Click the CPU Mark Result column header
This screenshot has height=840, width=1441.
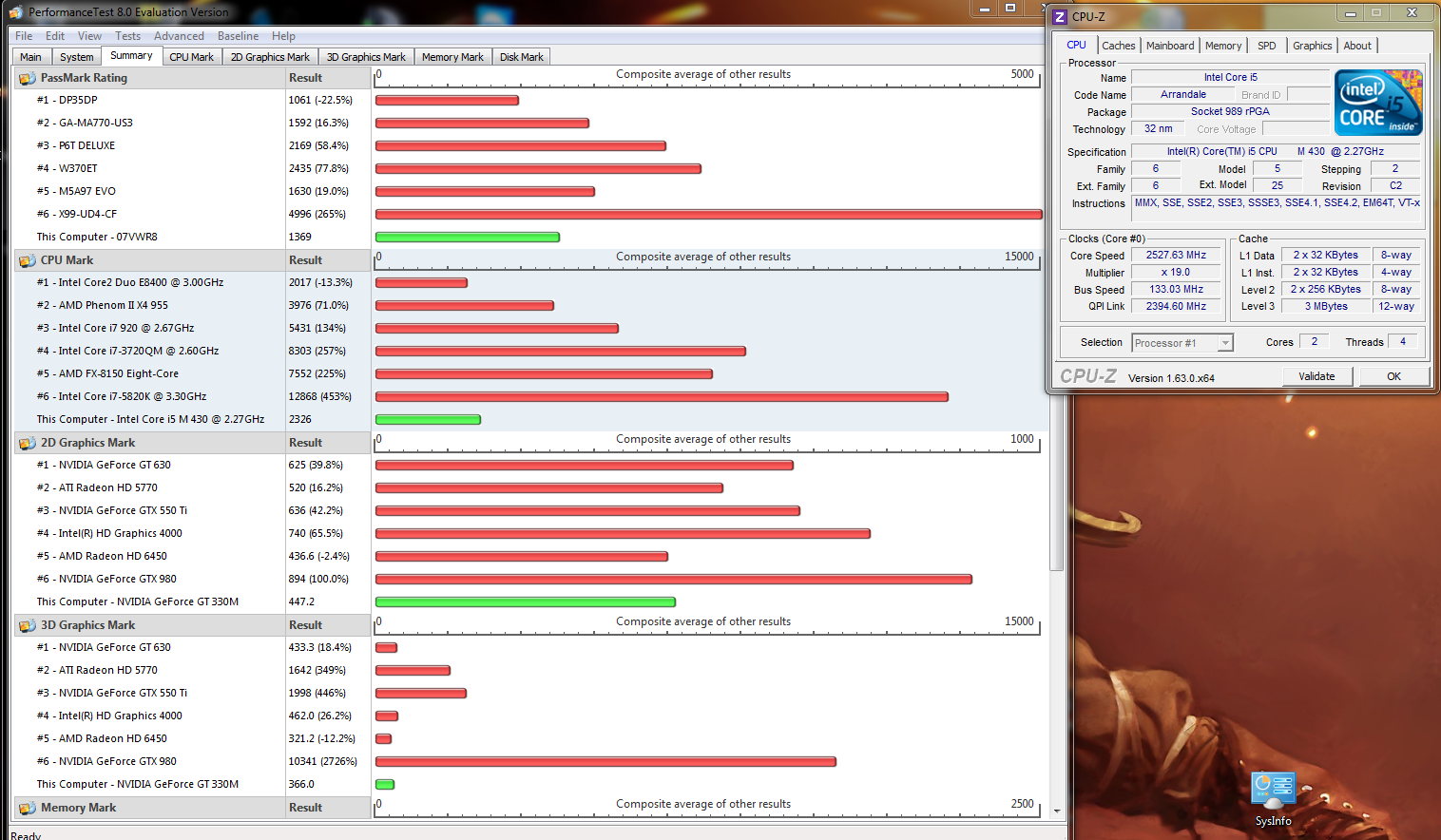point(328,260)
